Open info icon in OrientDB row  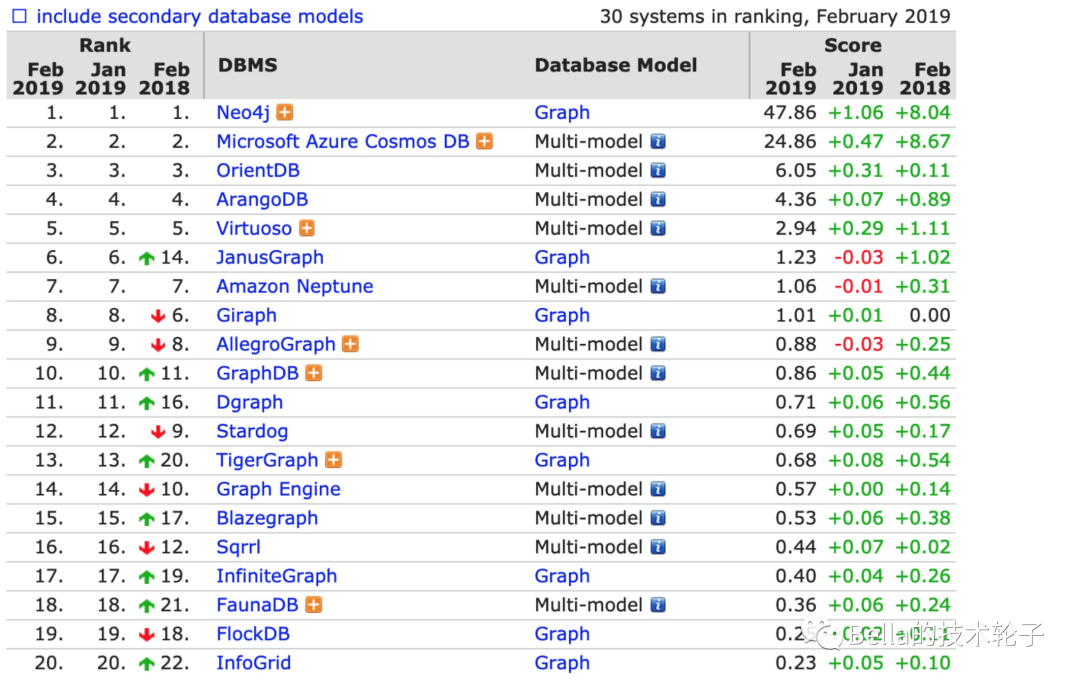click(x=658, y=170)
